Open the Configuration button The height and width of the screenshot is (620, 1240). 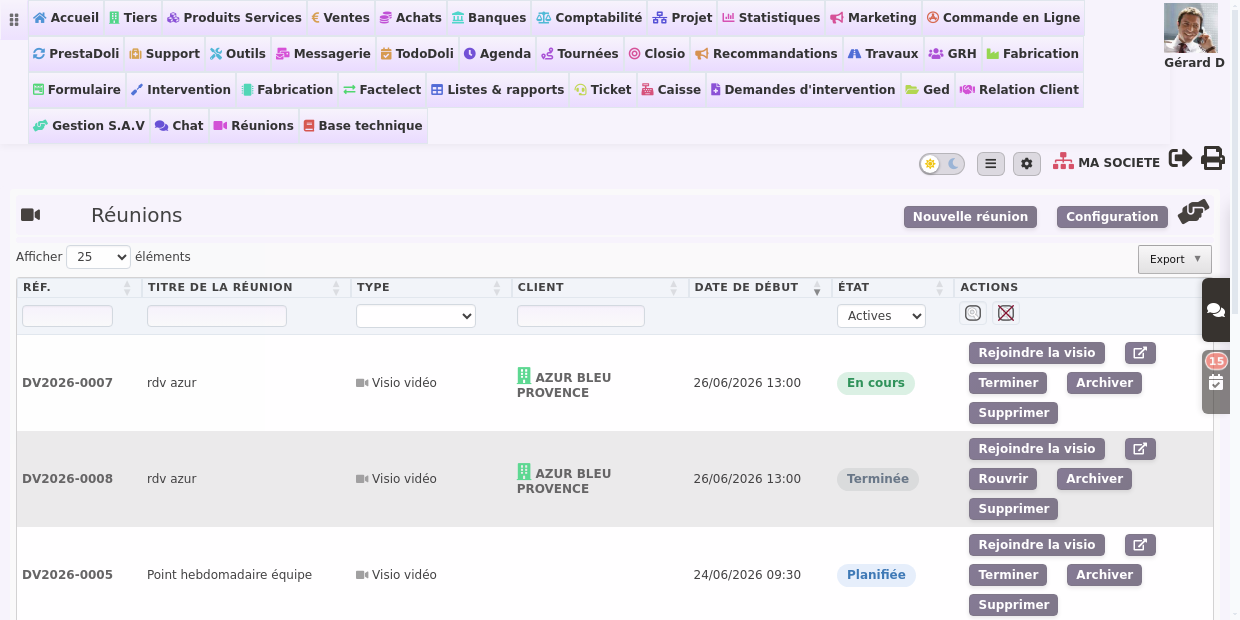click(x=1112, y=217)
